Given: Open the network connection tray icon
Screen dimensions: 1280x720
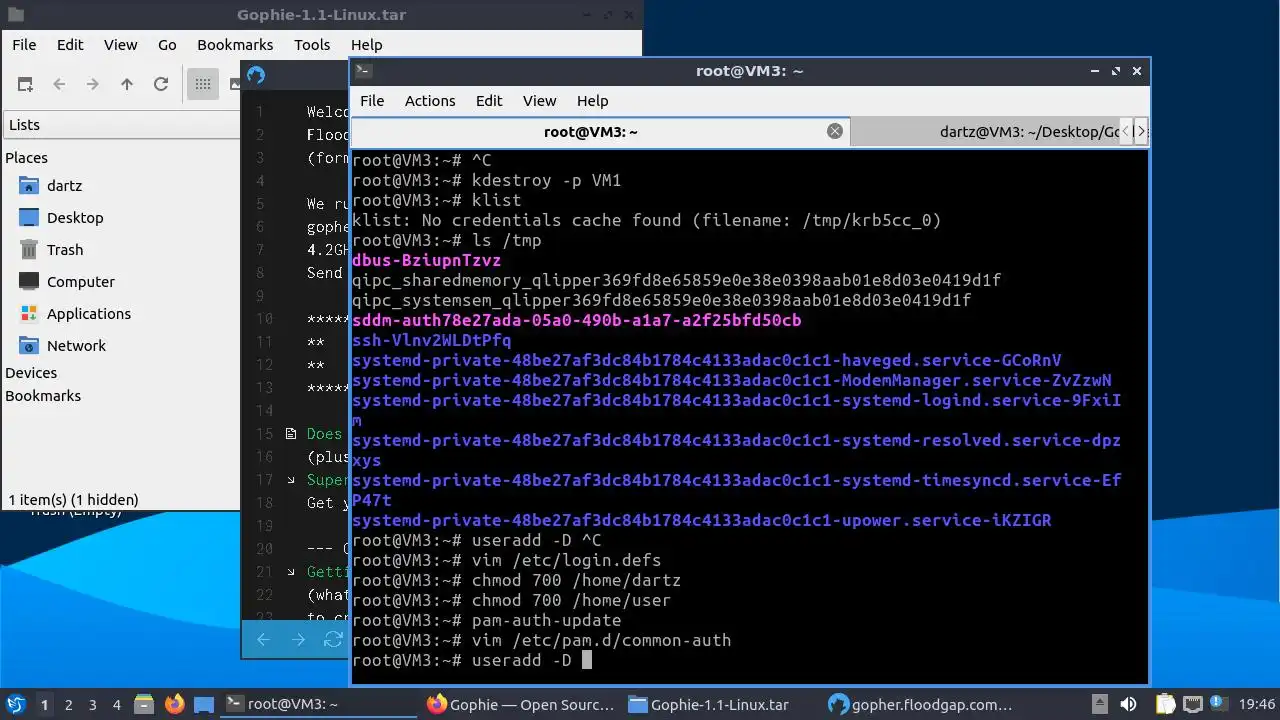Looking at the screenshot, I should pyautogui.click(x=1192, y=704).
